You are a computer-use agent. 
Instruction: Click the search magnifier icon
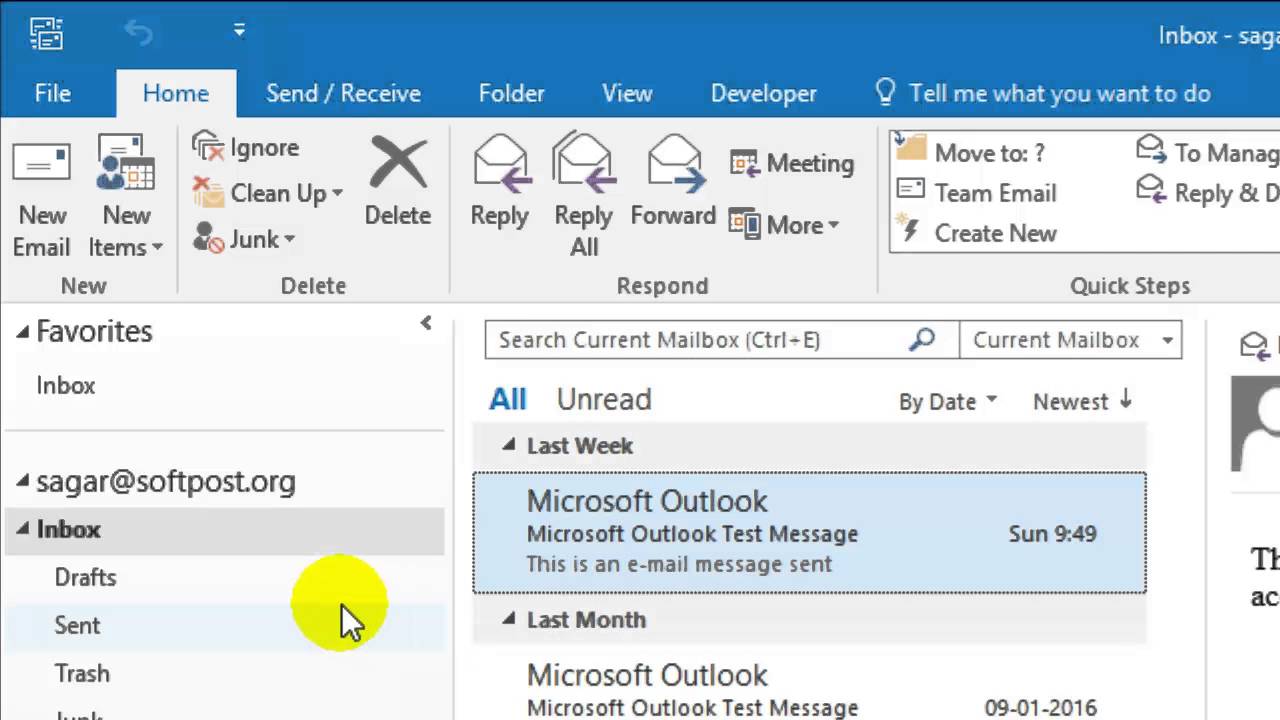(x=921, y=339)
